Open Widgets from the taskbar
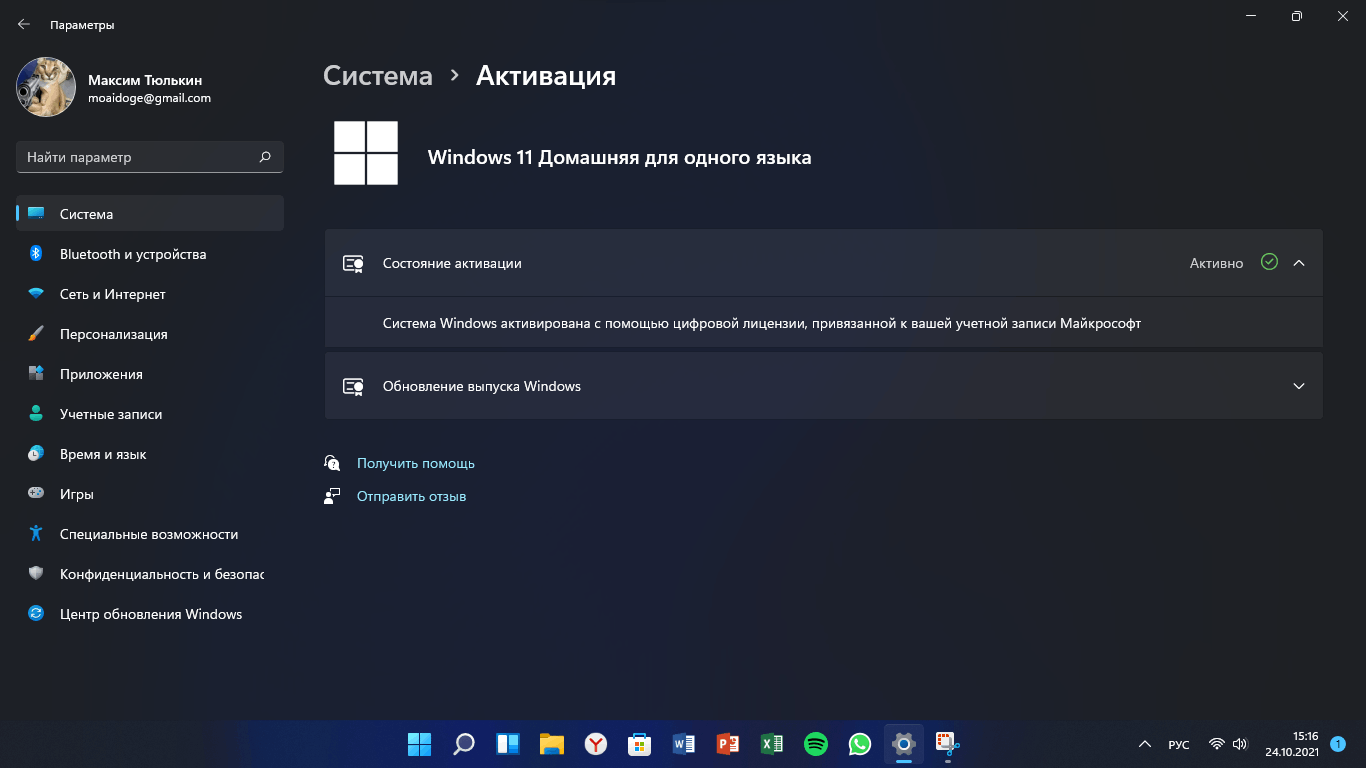Viewport: 1366px width, 768px height. 507,744
